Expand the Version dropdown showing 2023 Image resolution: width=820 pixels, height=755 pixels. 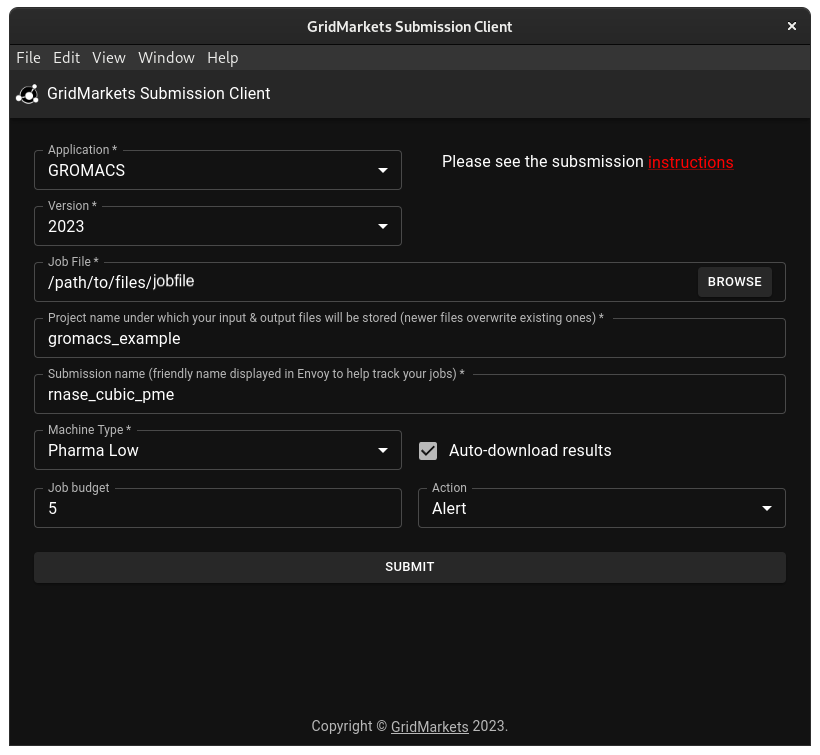click(218, 227)
